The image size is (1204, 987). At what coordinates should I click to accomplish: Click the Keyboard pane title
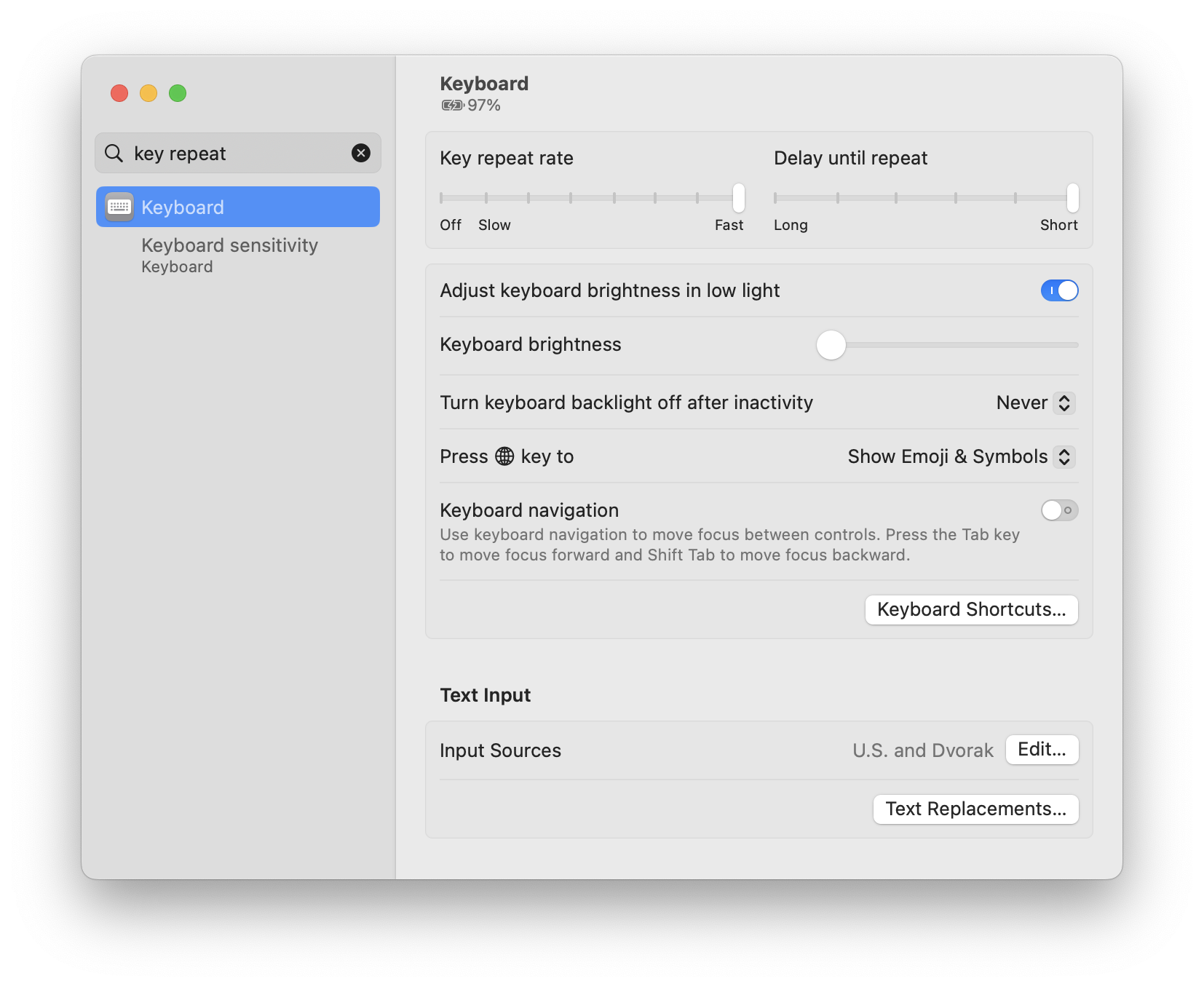[x=484, y=84]
